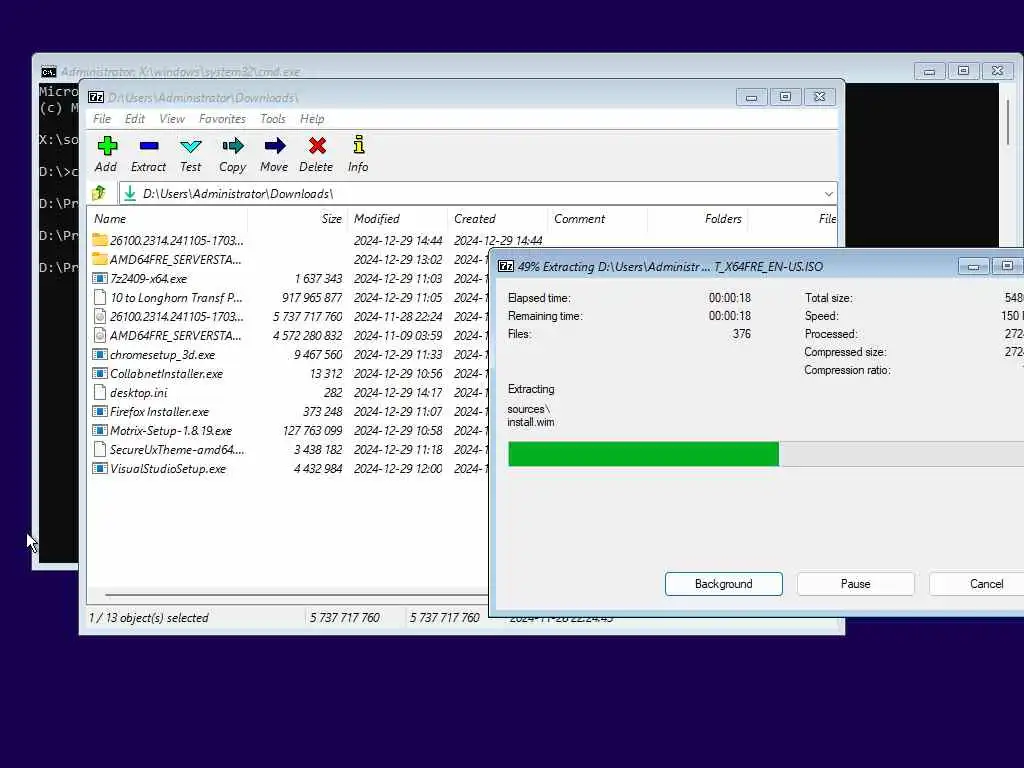Open the Edit menu
The width and height of the screenshot is (1024, 768).
135,119
